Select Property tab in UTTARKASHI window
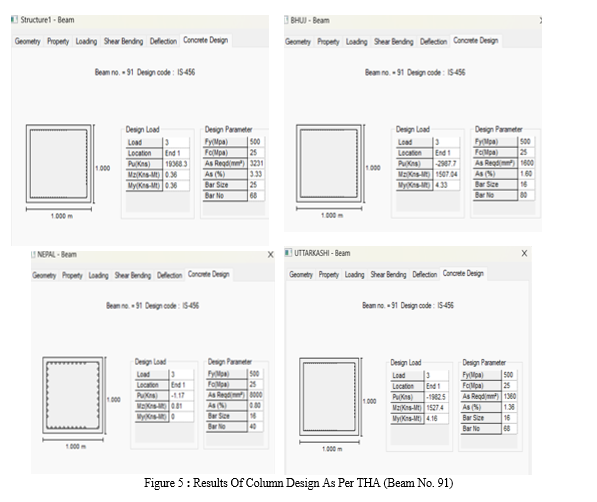 329,274
